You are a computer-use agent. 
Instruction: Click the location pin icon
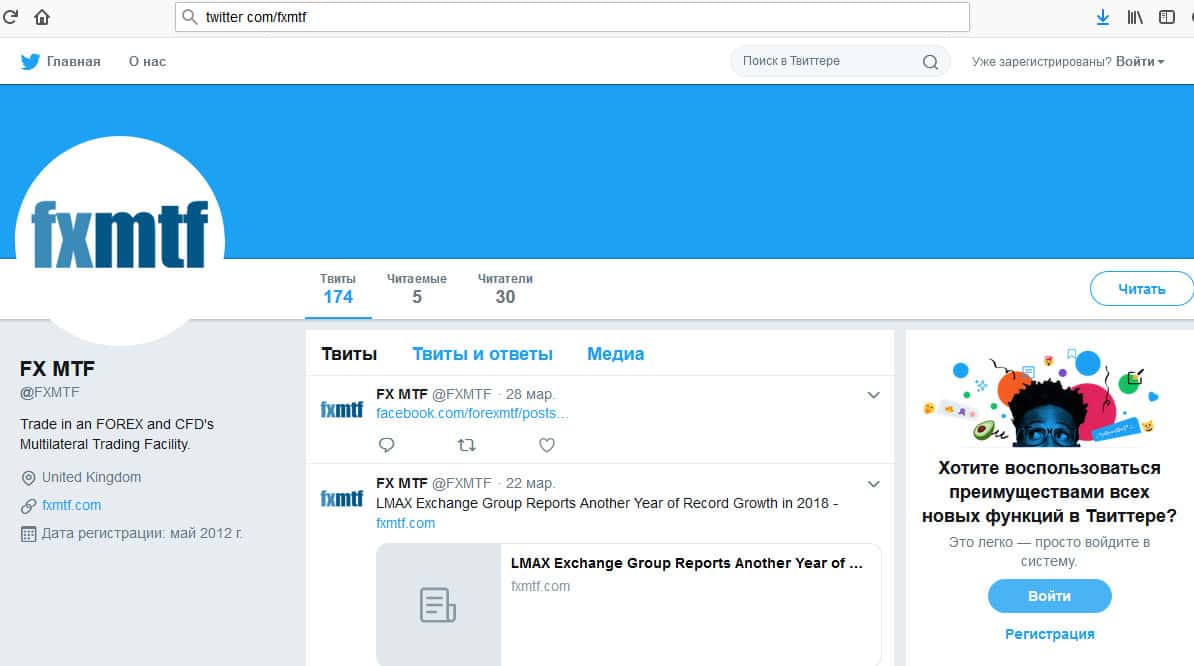pyautogui.click(x=28, y=478)
